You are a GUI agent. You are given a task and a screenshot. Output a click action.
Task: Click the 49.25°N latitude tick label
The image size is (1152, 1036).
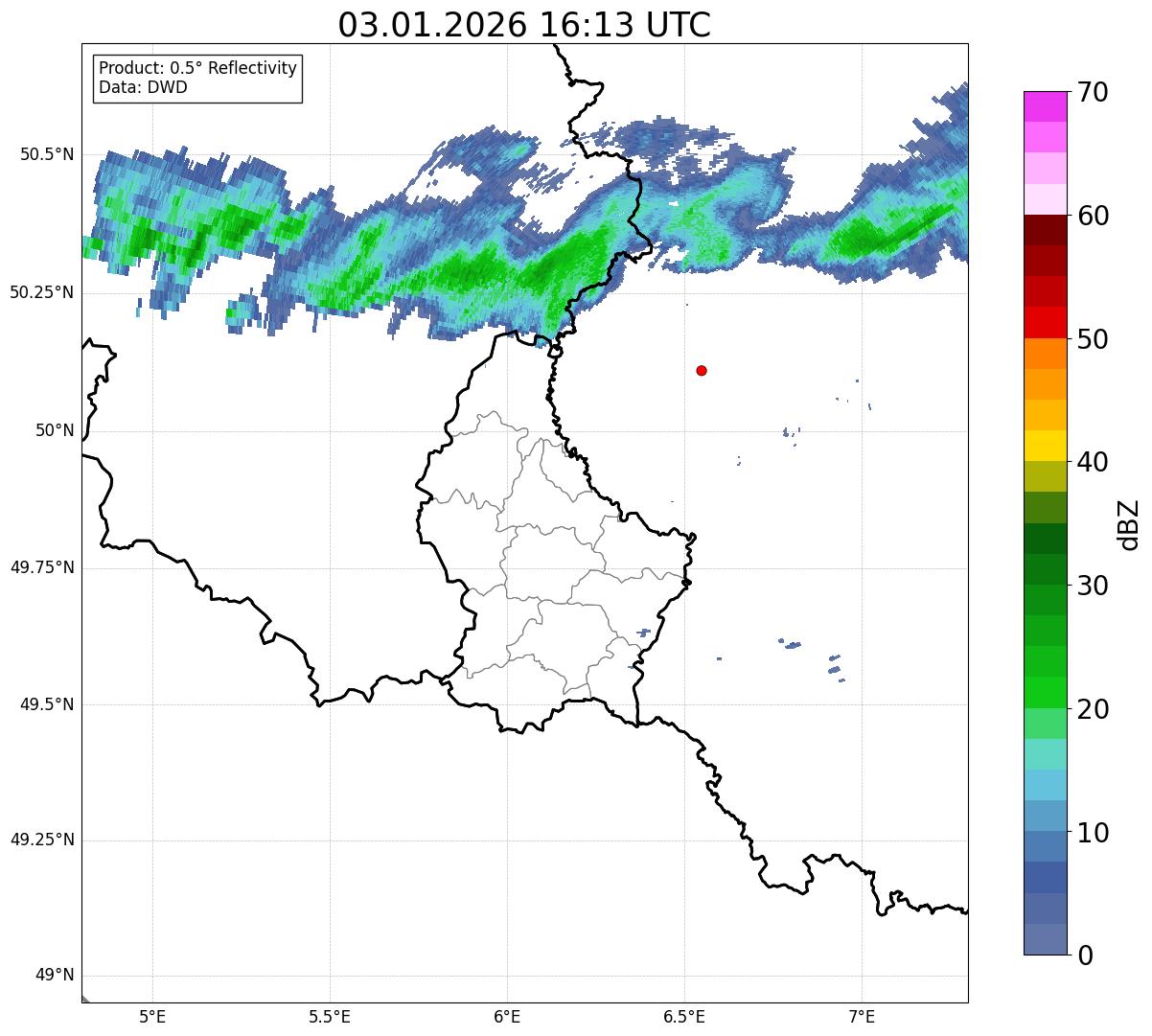coord(41,840)
